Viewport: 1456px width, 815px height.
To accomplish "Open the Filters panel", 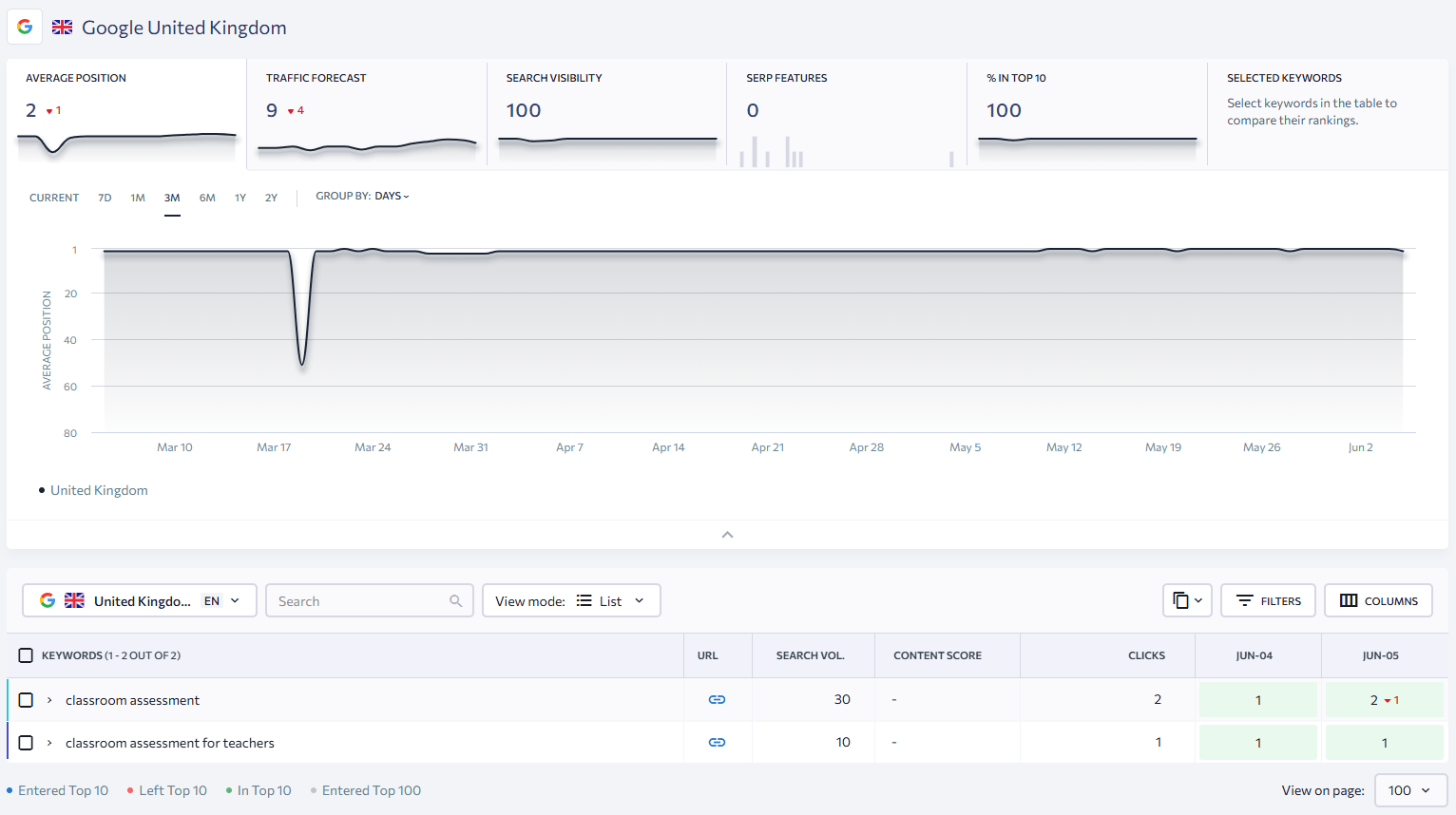I will pos(1268,600).
